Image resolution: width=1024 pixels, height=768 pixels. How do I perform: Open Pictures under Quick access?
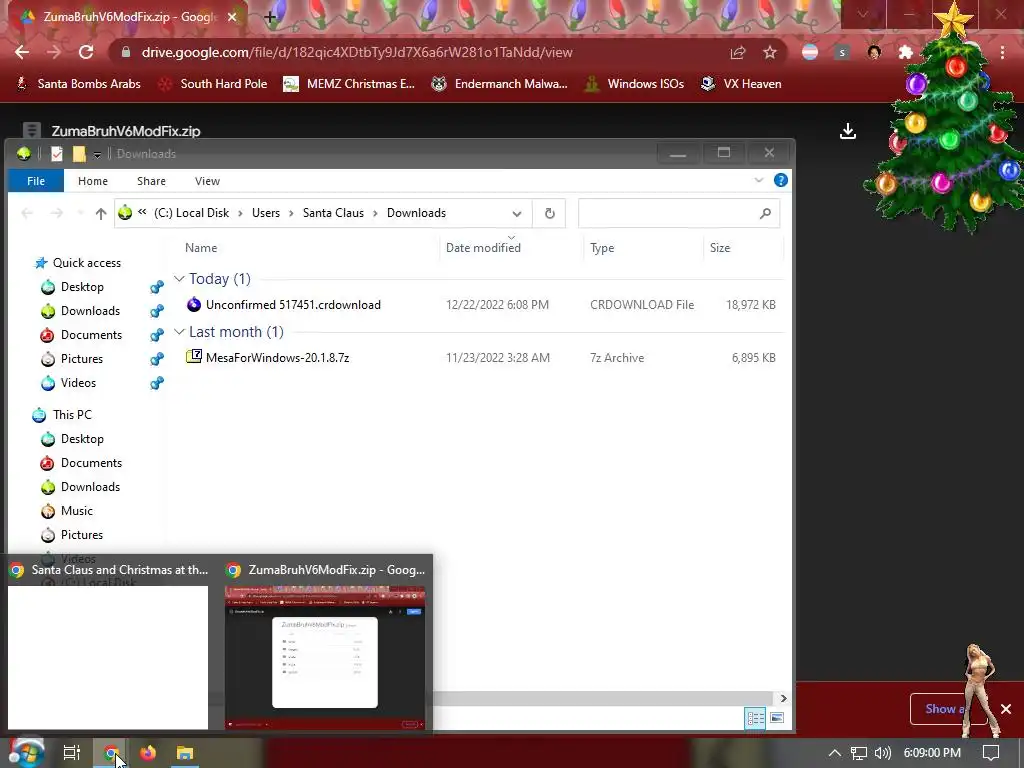point(71,359)
